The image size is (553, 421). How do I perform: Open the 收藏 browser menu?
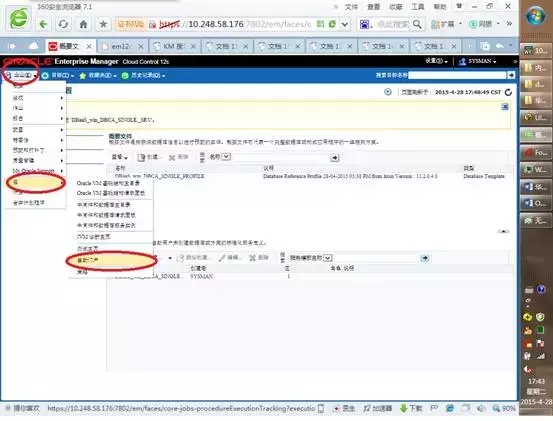[396, 7]
